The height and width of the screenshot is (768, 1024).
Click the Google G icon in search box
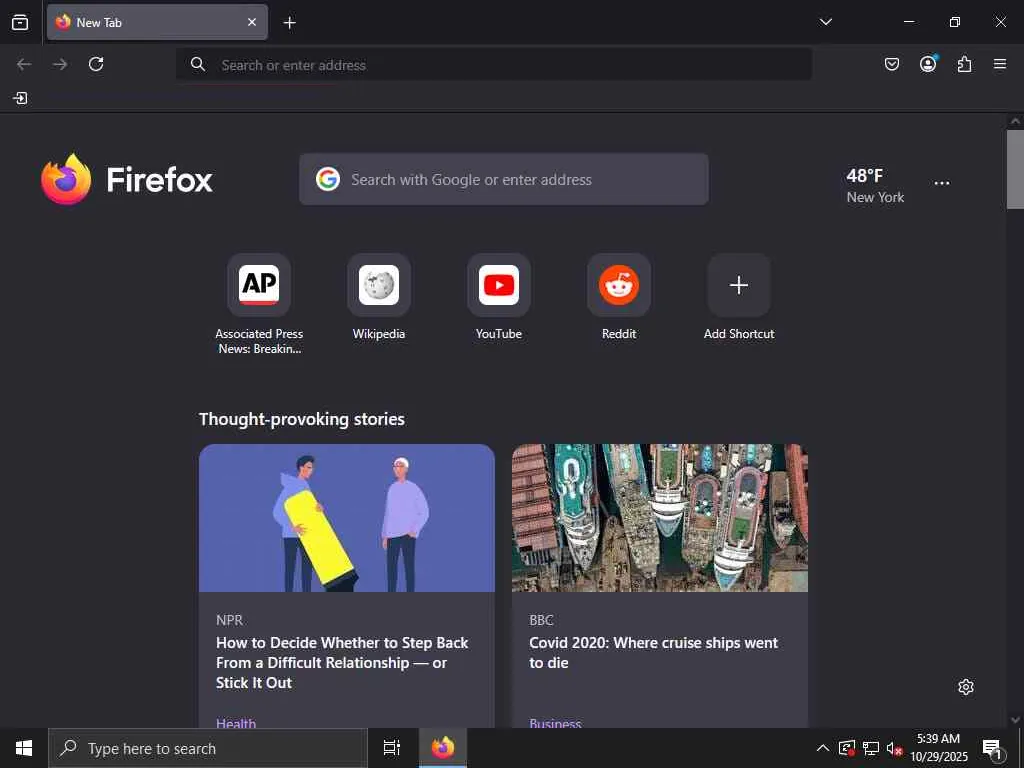(x=328, y=179)
